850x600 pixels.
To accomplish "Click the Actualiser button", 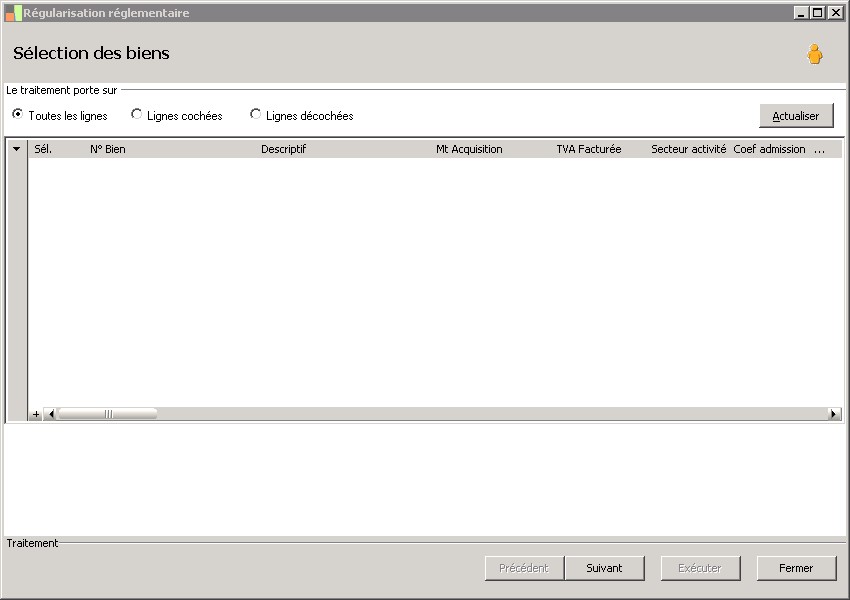I will 796,116.
